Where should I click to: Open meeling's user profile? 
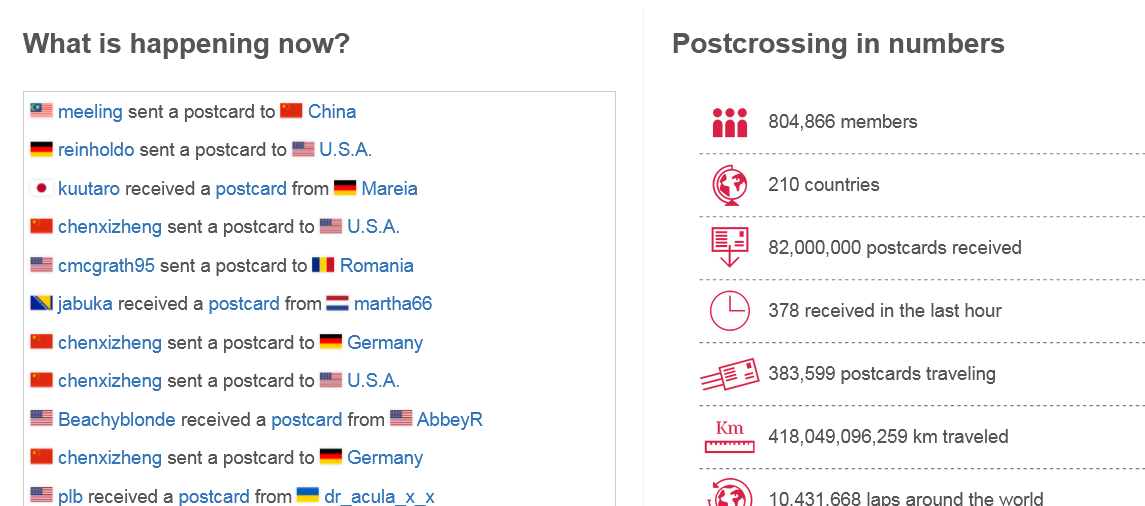click(x=90, y=112)
